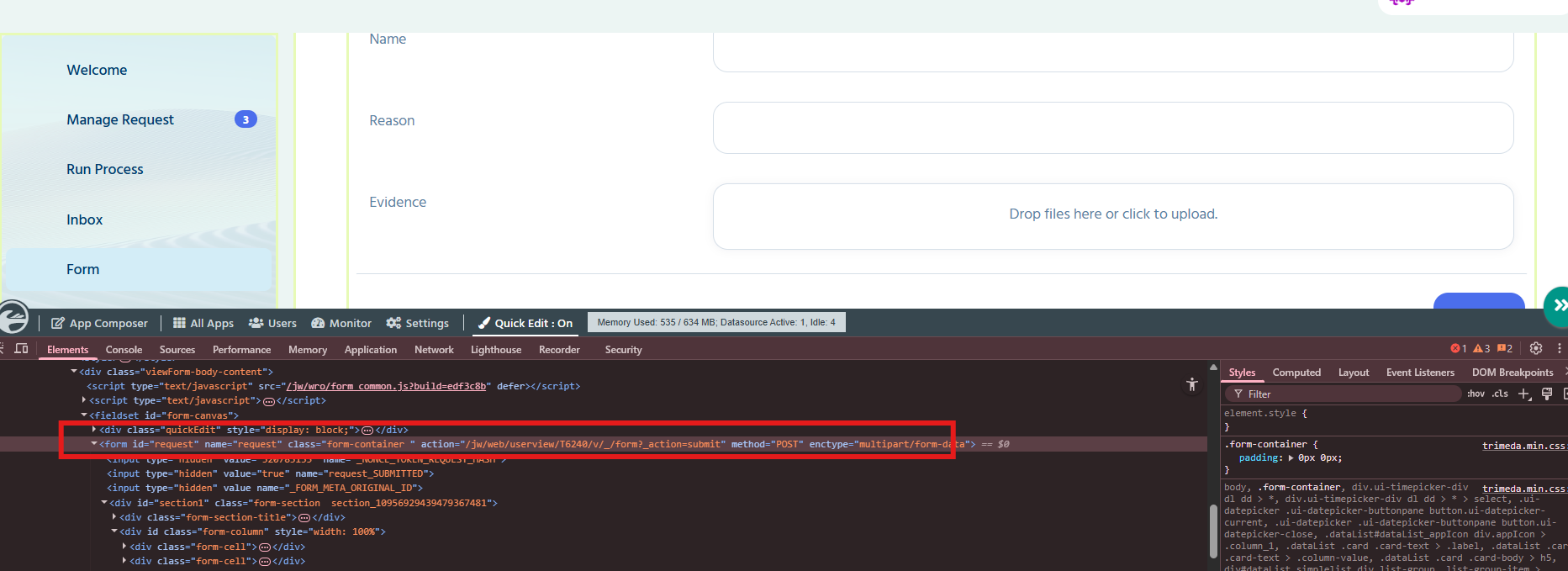Collapse the fieldset form-canvas node
Screen dimensions: 1568x571
point(84,415)
